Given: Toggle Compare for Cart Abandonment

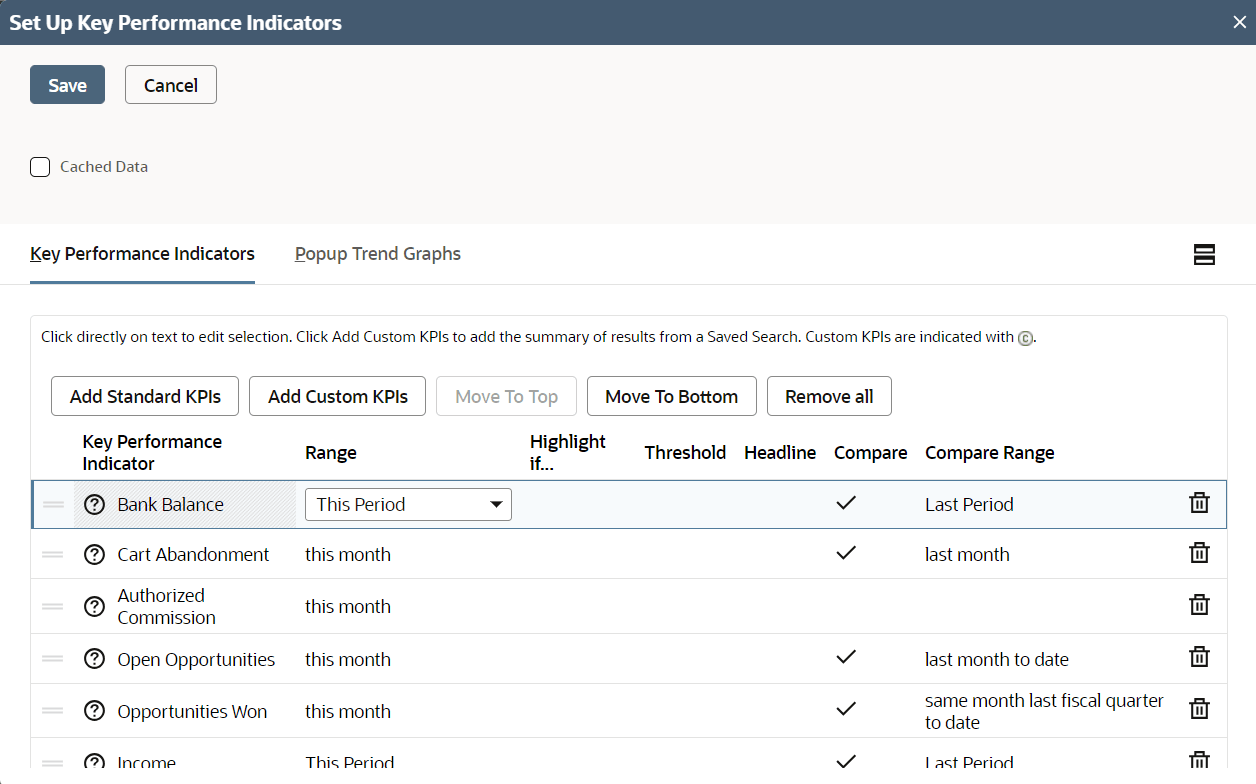Looking at the screenshot, I should pos(846,552).
